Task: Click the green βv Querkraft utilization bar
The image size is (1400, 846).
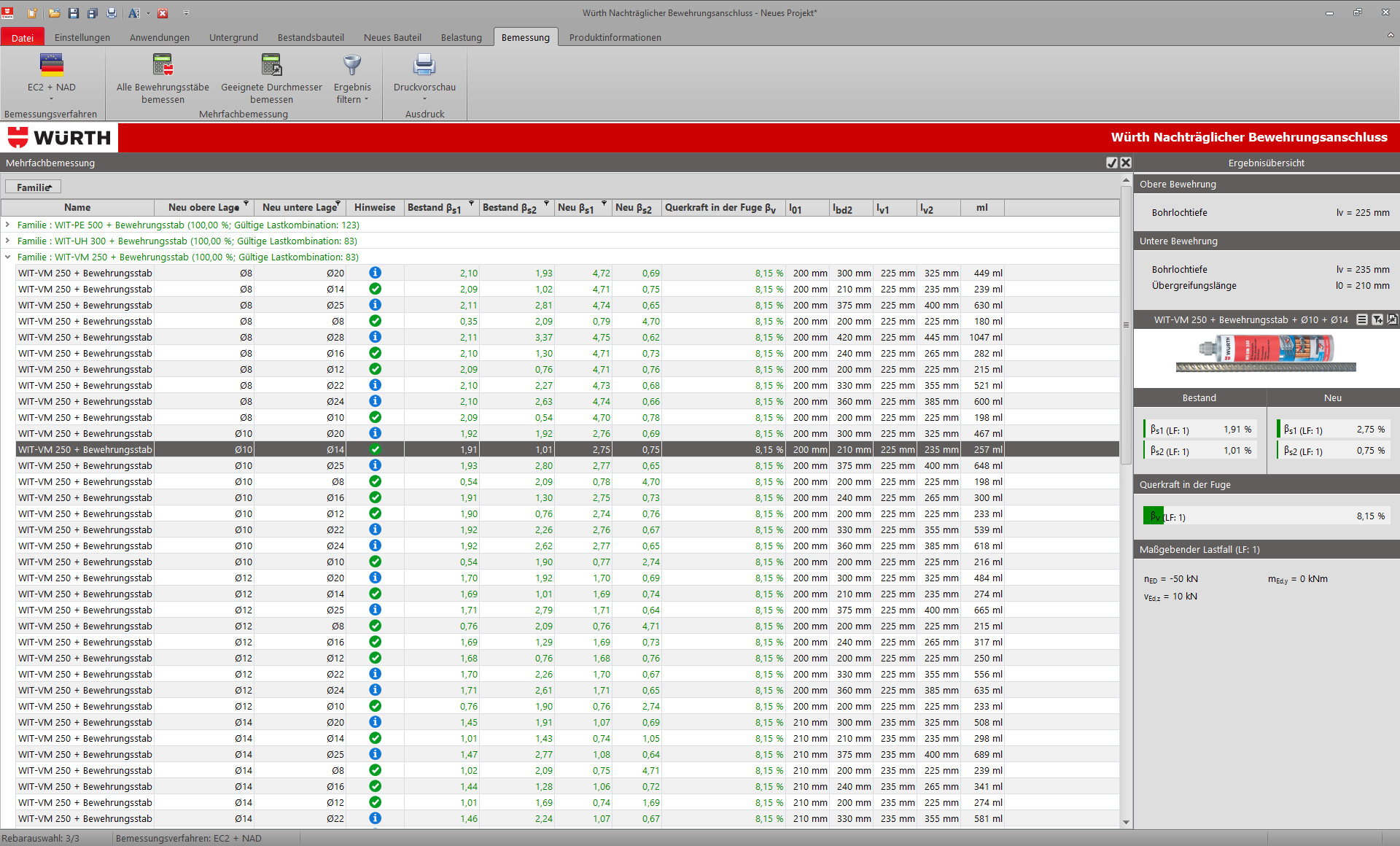Action: pos(1154,516)
